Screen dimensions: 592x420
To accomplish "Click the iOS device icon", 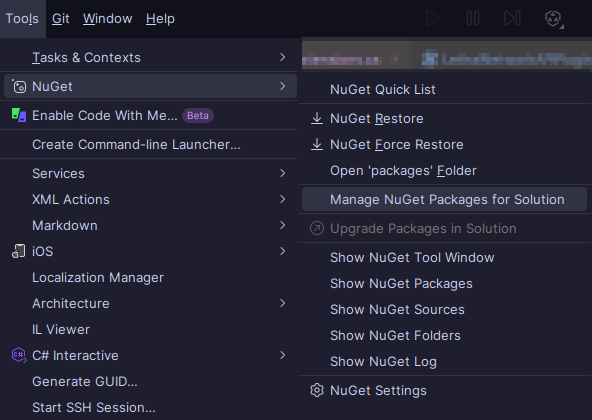I will click(18, 251).
